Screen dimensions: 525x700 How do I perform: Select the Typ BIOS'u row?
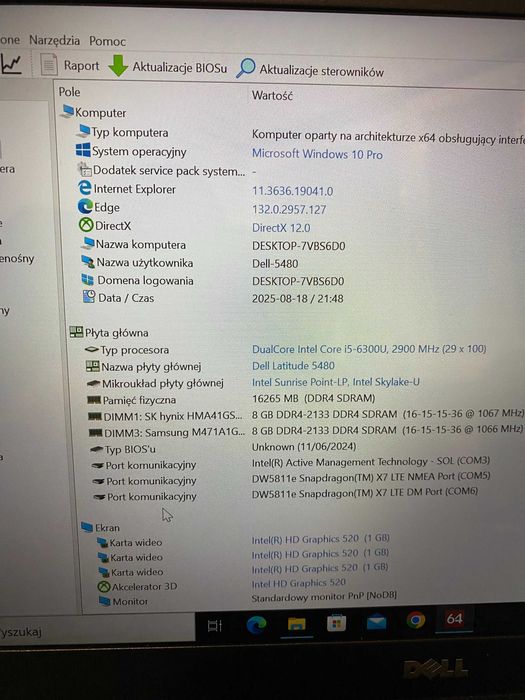point(129,449)
